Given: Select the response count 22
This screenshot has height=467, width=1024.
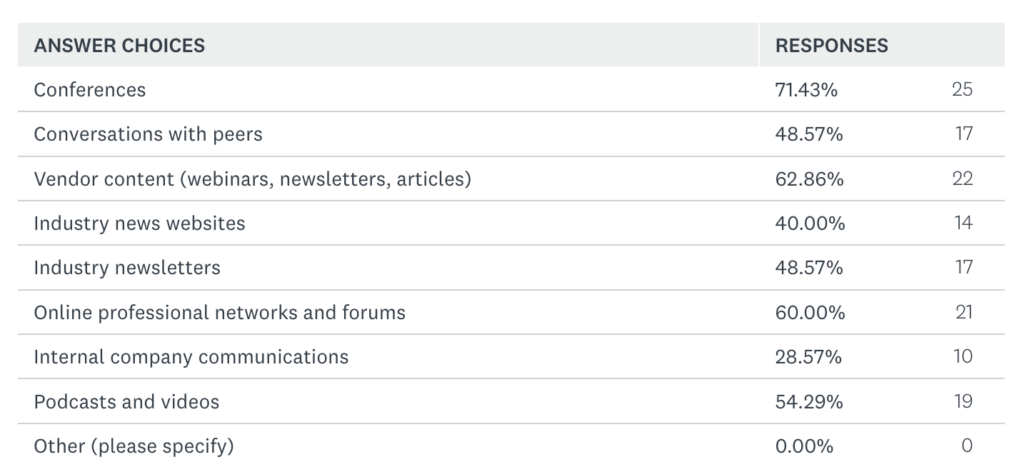Looking at the screenshot, I should (x=962, y=179).
